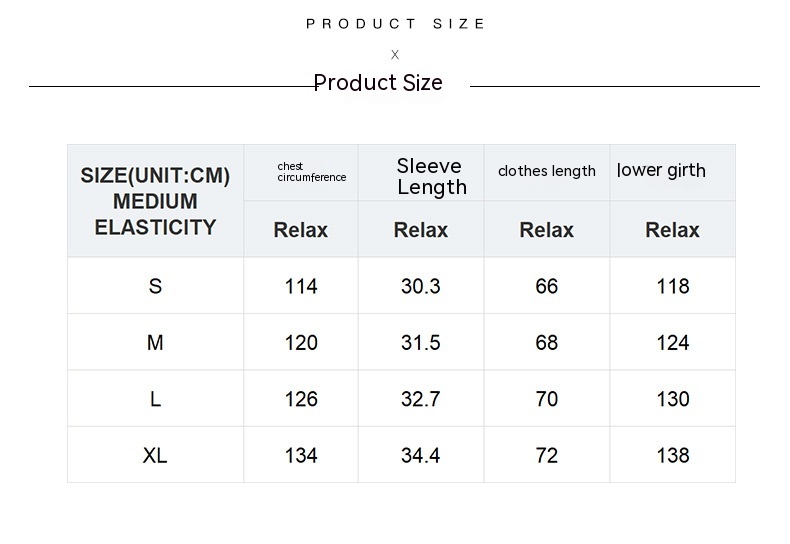Image resolution: width=790 pixels, height=544 pixels.
Task: Click lower girth value 138
Action: pos(673,455)
